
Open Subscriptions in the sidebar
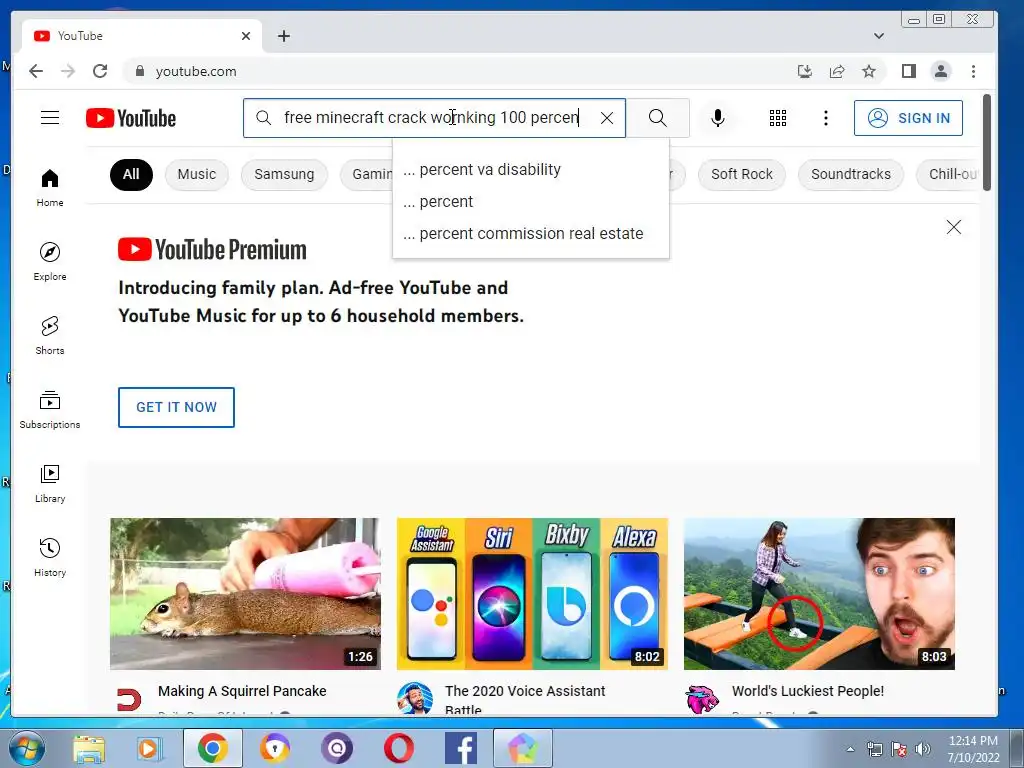point(50,409)
